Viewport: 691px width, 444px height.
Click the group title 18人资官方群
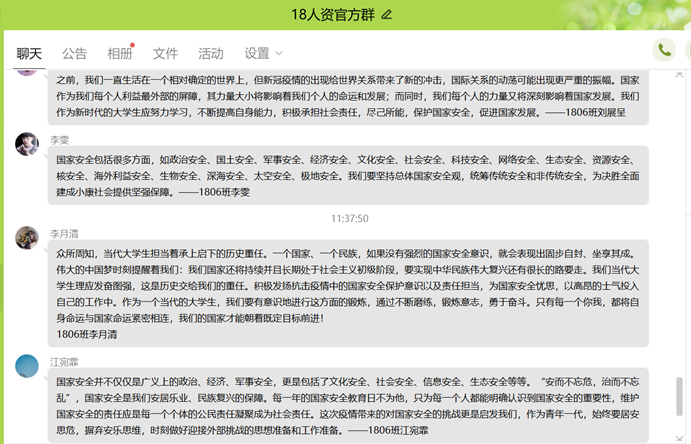point(333,15)
